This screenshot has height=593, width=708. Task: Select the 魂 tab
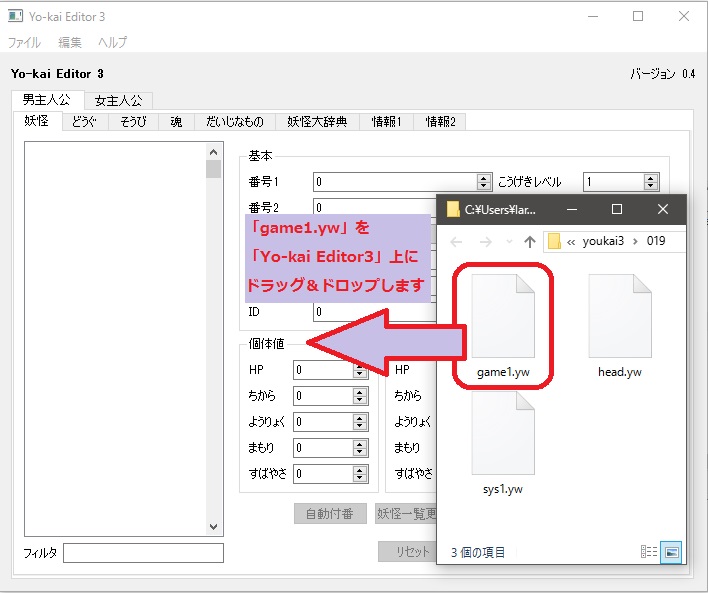(x=176, y=121)
